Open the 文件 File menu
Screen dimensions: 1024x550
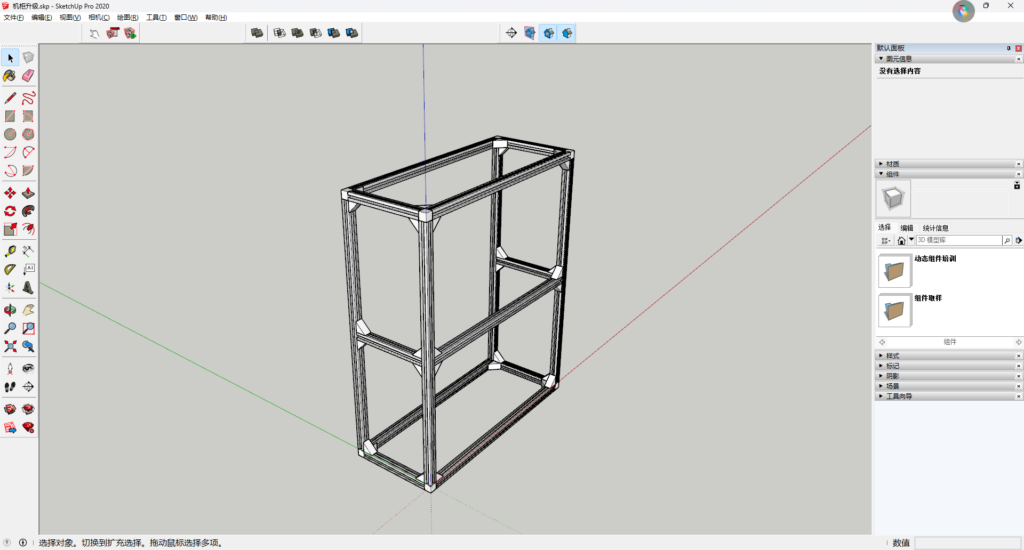(13, 18)
